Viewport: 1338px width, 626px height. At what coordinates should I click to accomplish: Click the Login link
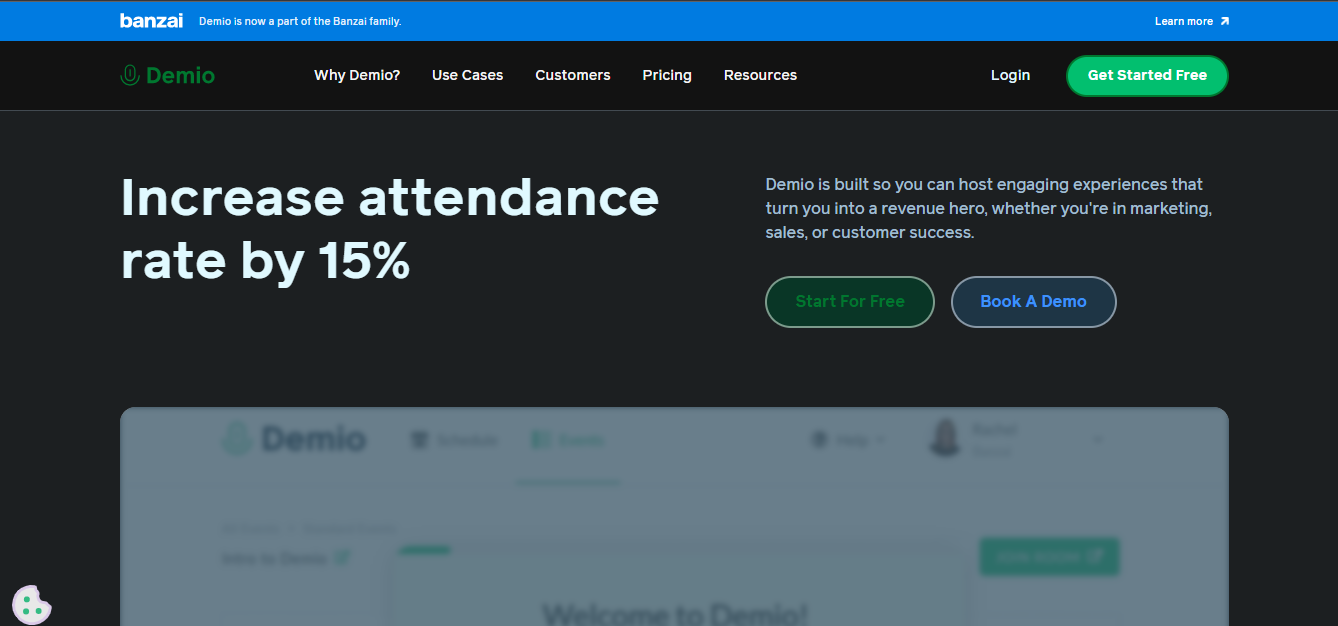pyautogui.click(x=1010, y=75)
